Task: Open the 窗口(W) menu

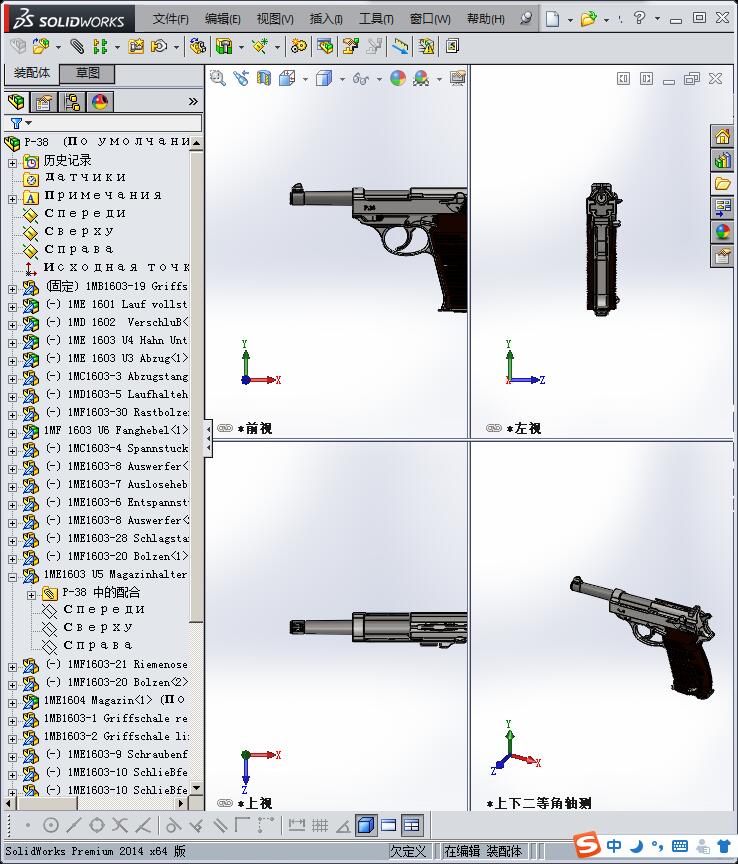Action: 430,19
